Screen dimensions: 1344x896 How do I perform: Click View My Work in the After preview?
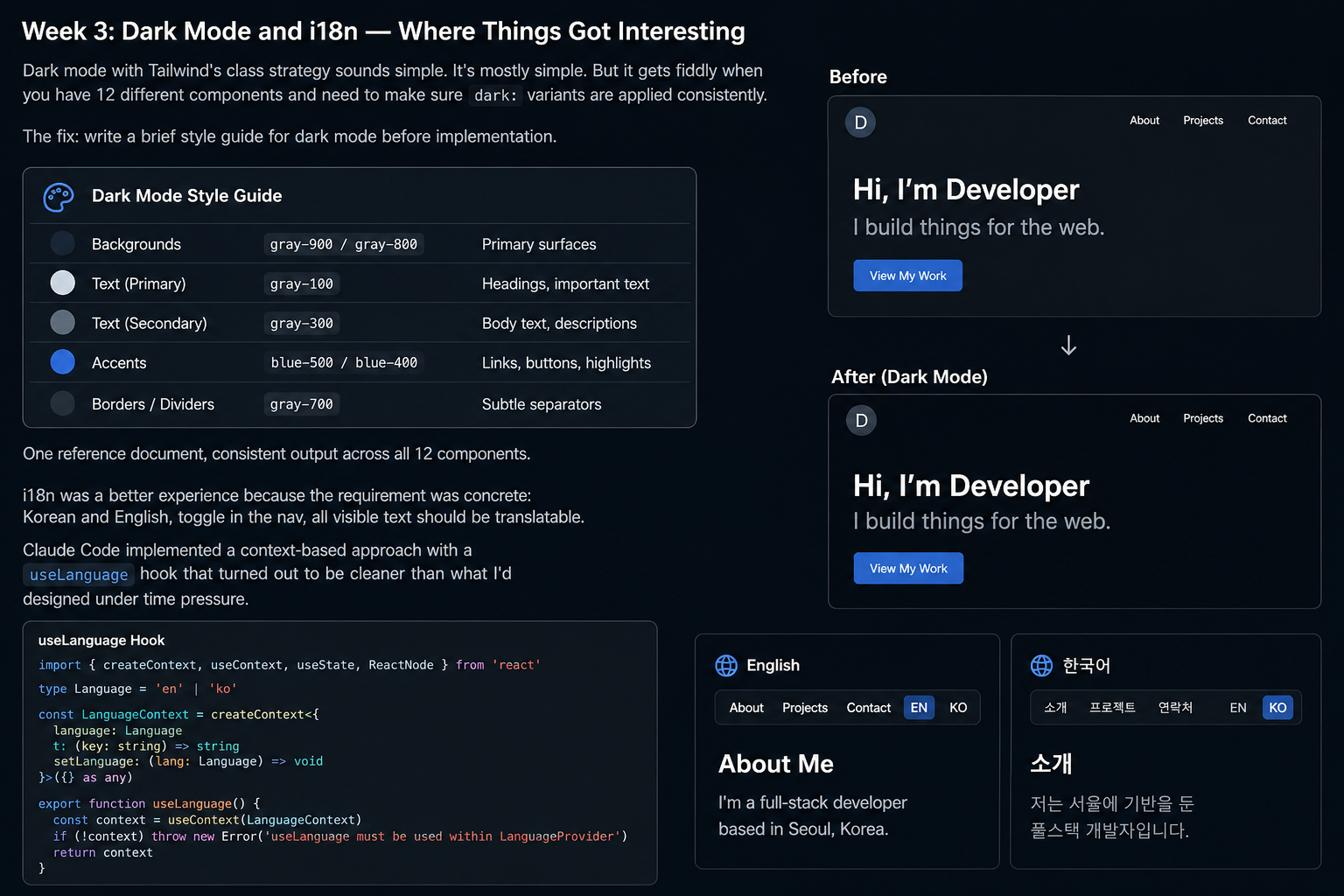coord(908,569)
